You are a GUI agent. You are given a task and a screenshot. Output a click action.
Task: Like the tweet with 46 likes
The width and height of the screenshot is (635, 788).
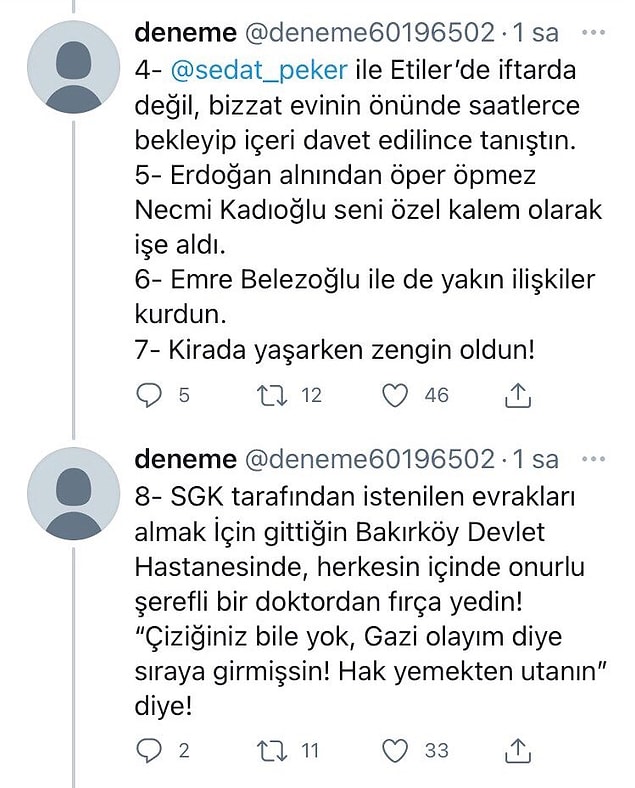pos(395,396)
